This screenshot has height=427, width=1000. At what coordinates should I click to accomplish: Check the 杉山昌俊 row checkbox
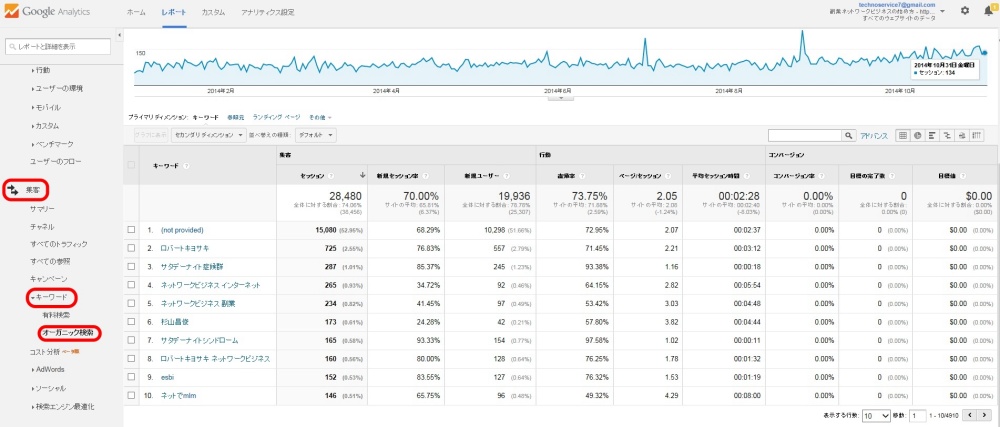point(131,322)
